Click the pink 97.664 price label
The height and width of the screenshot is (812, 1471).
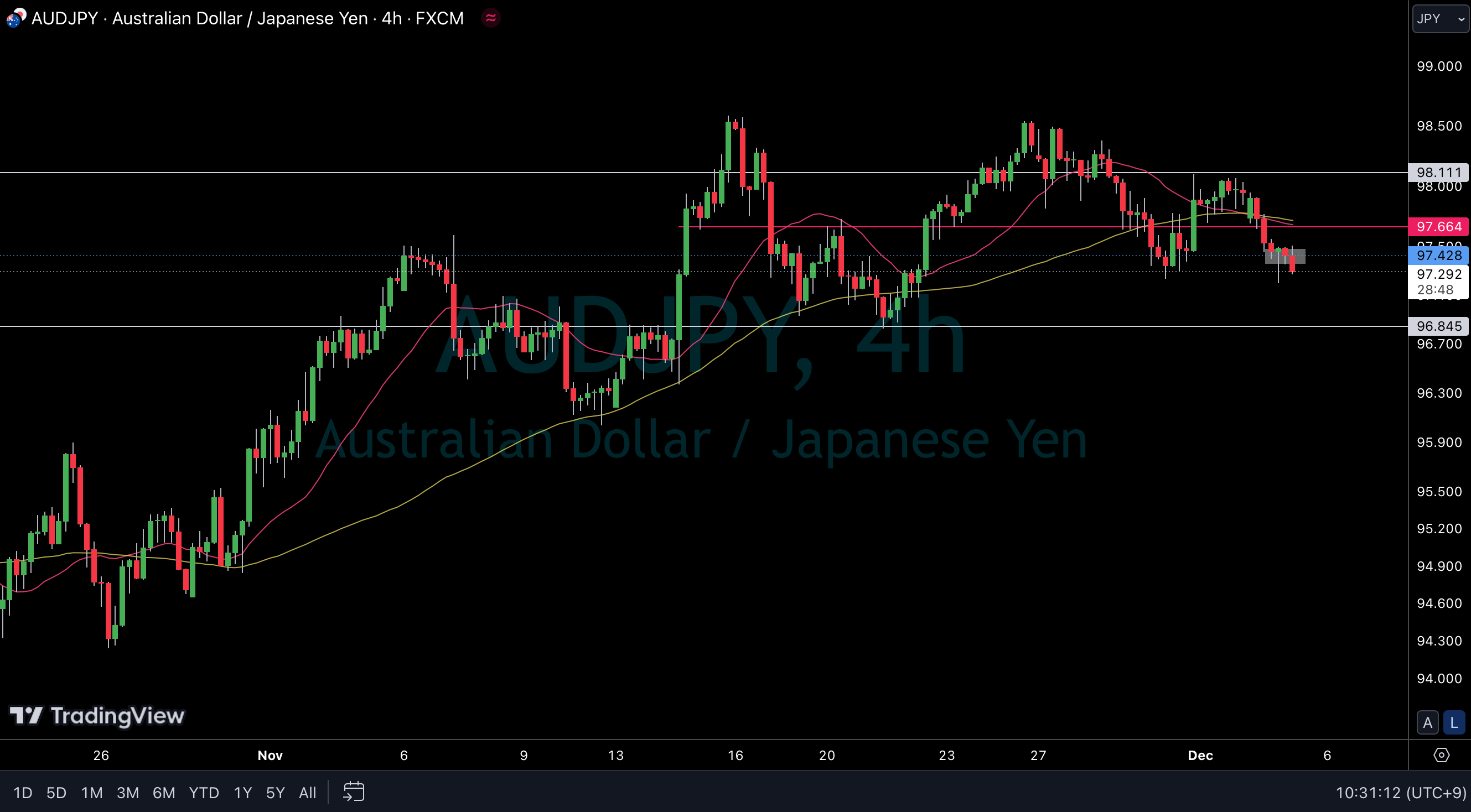click(x=1438, y=227)
